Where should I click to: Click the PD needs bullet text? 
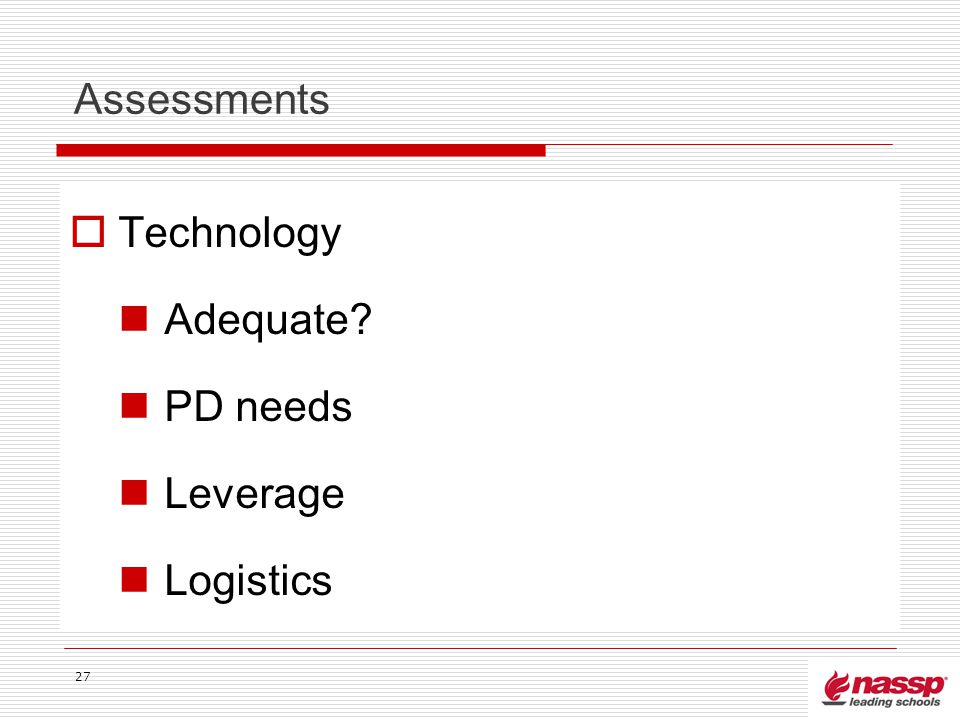click(x=258, y=407)
